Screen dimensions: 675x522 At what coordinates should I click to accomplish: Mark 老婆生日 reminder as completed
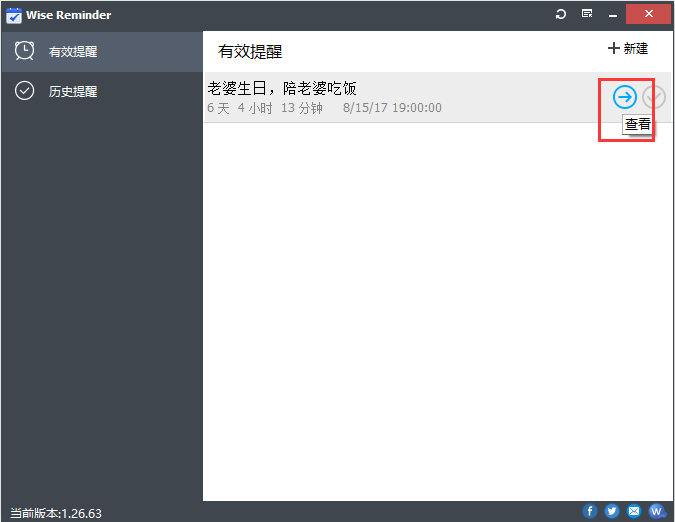(654, 97)
